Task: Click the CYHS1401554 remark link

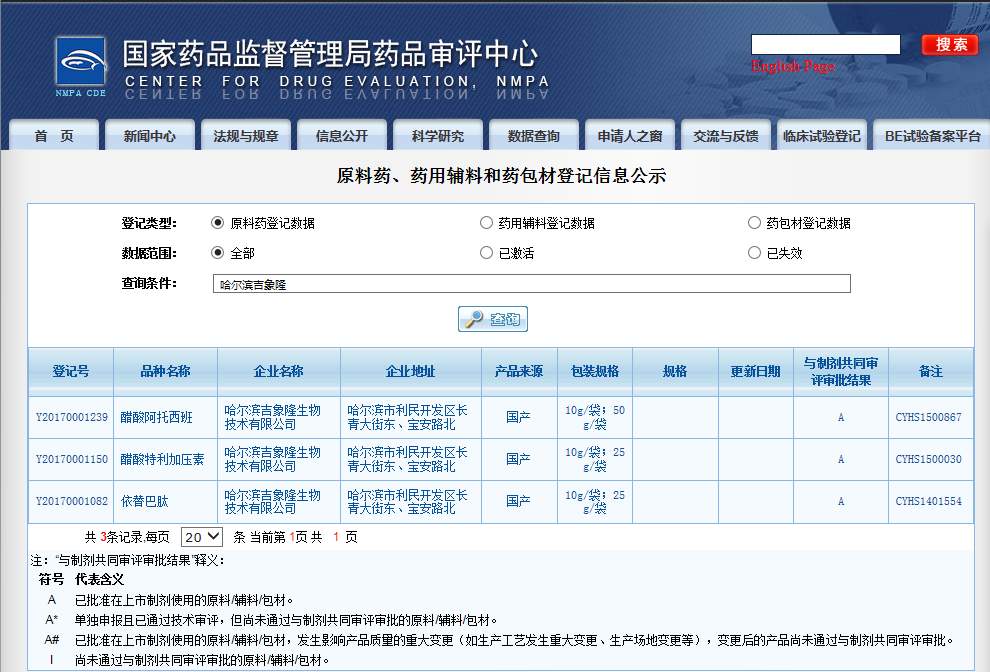Action: click(928, 501)
